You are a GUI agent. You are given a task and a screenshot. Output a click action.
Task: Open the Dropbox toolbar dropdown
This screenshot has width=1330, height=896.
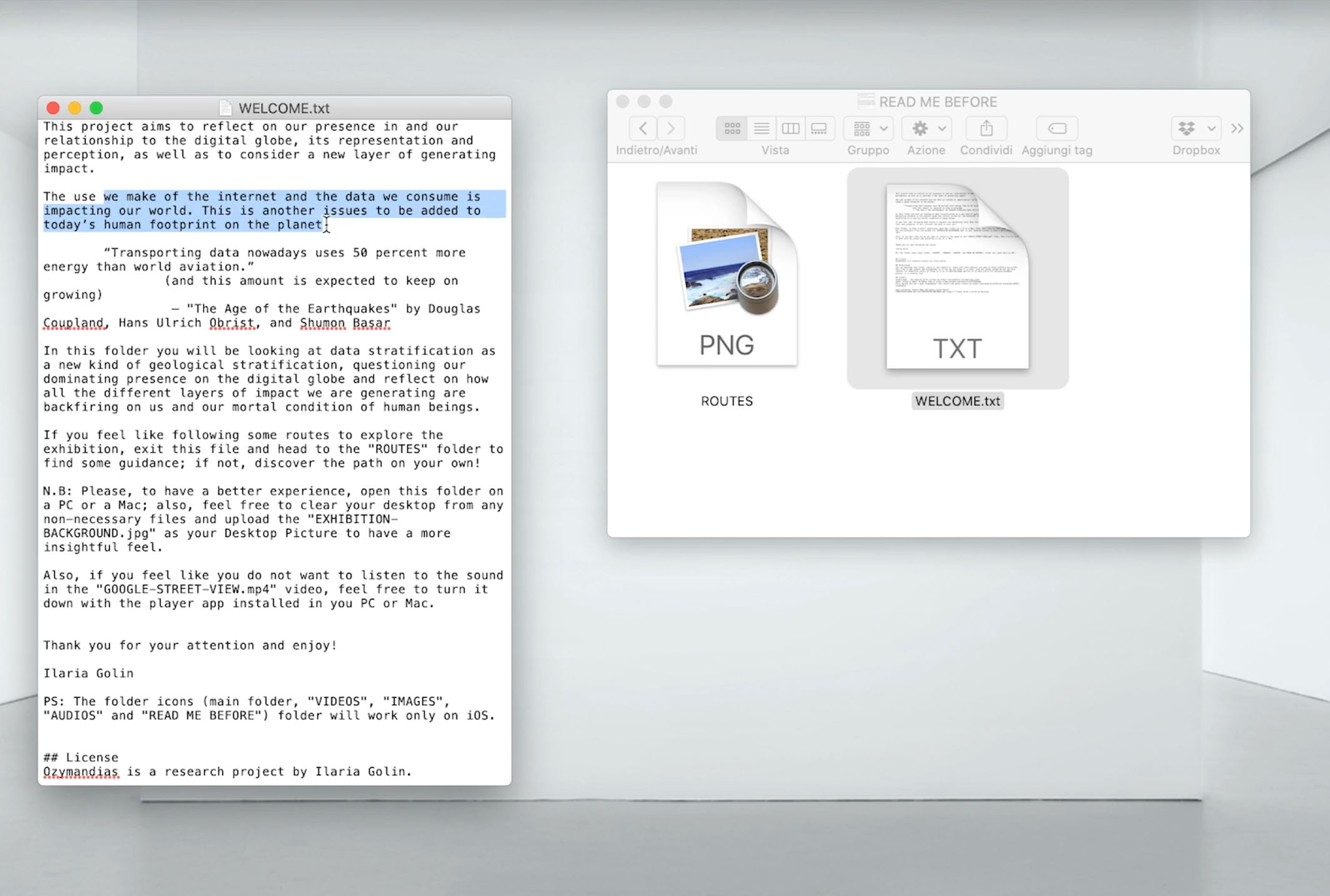pyautogui.click(x=1195, y=129)
